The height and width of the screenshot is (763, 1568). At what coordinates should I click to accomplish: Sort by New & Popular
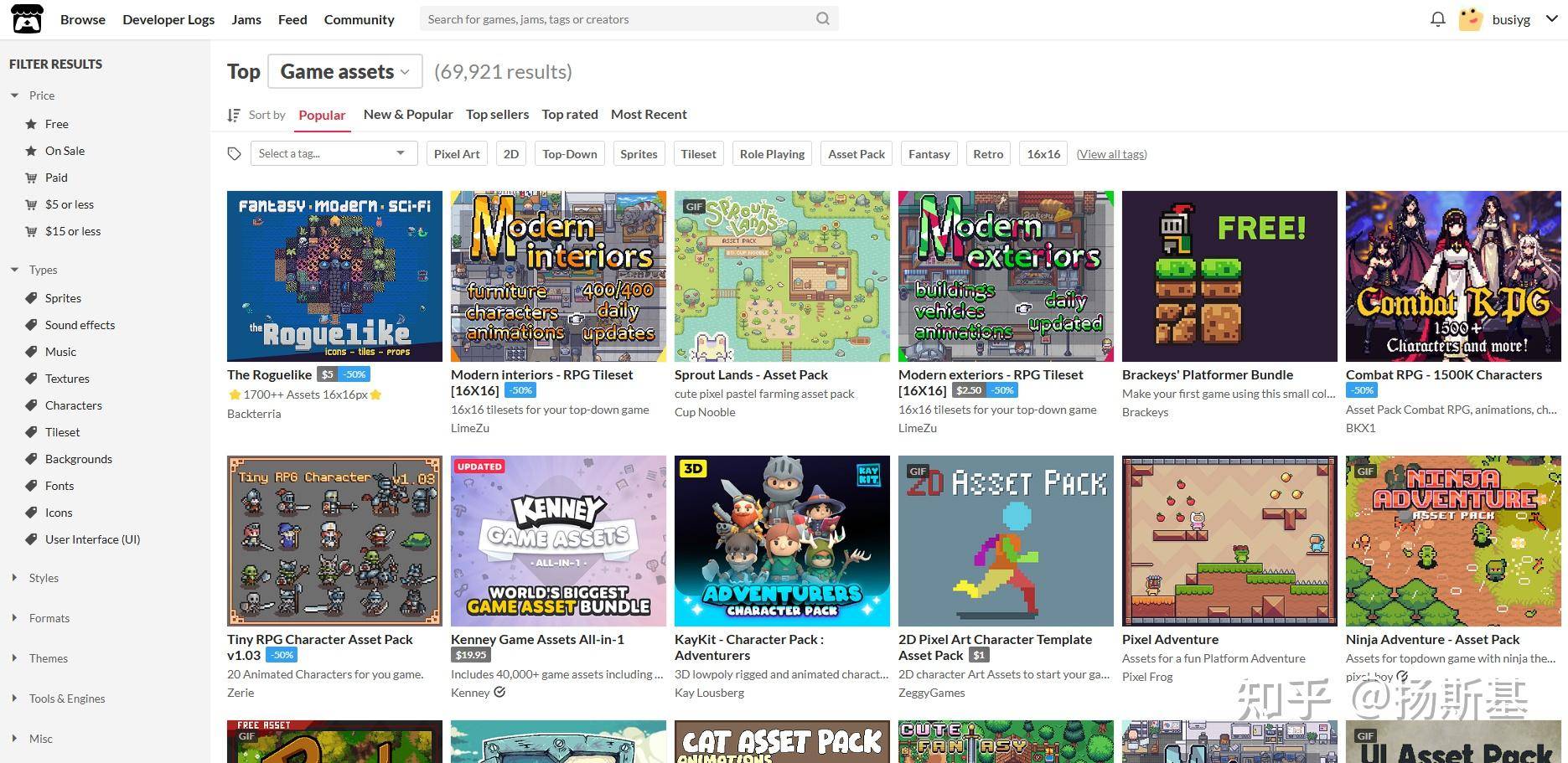[x=408, y=114]
